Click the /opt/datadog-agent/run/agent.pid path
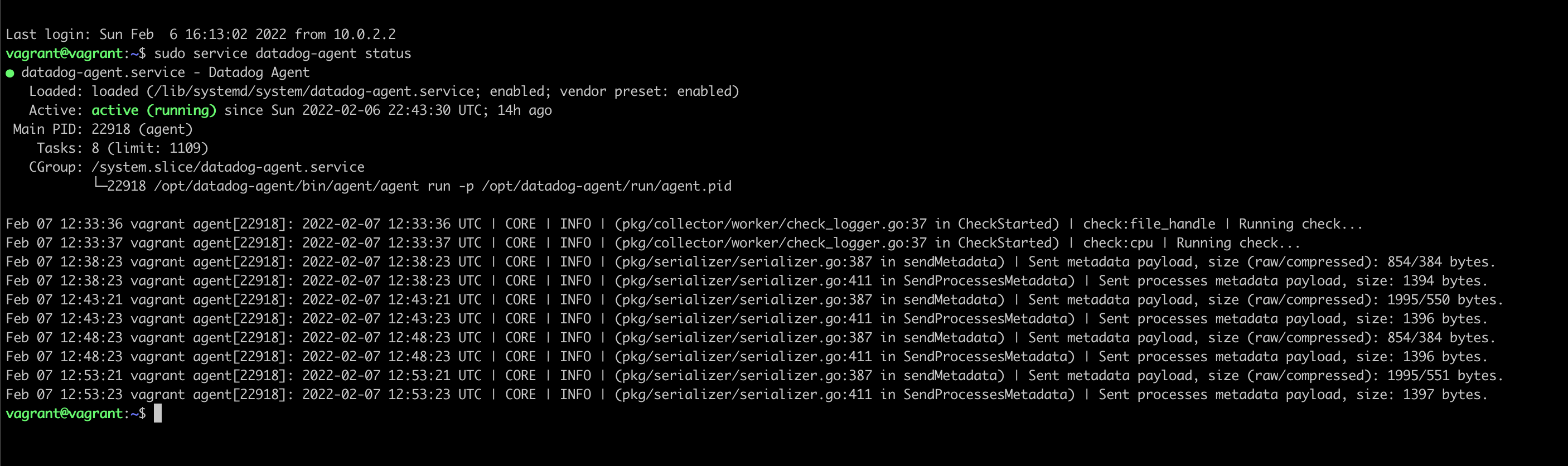Viewport: 1568px width, 466px height. click(x=606, y=186)
